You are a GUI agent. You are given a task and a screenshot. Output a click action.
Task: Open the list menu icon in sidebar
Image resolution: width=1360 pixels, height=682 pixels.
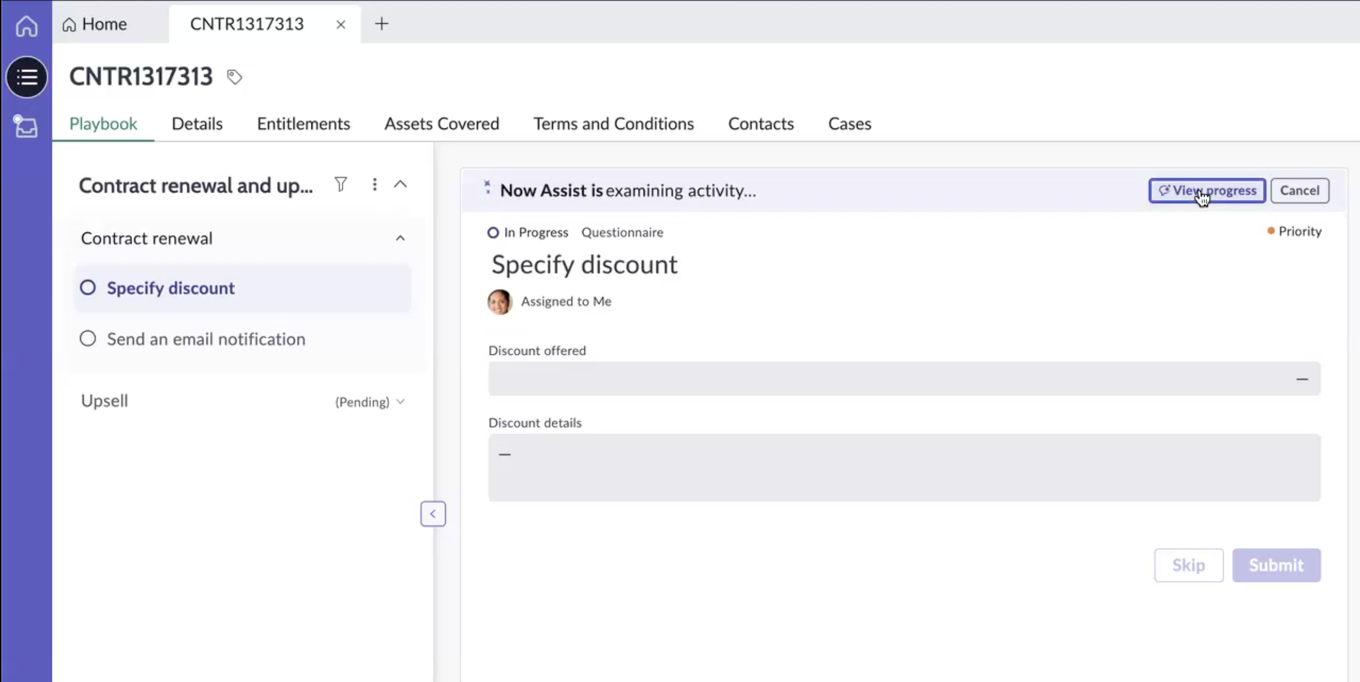click(x=27, y=77)
